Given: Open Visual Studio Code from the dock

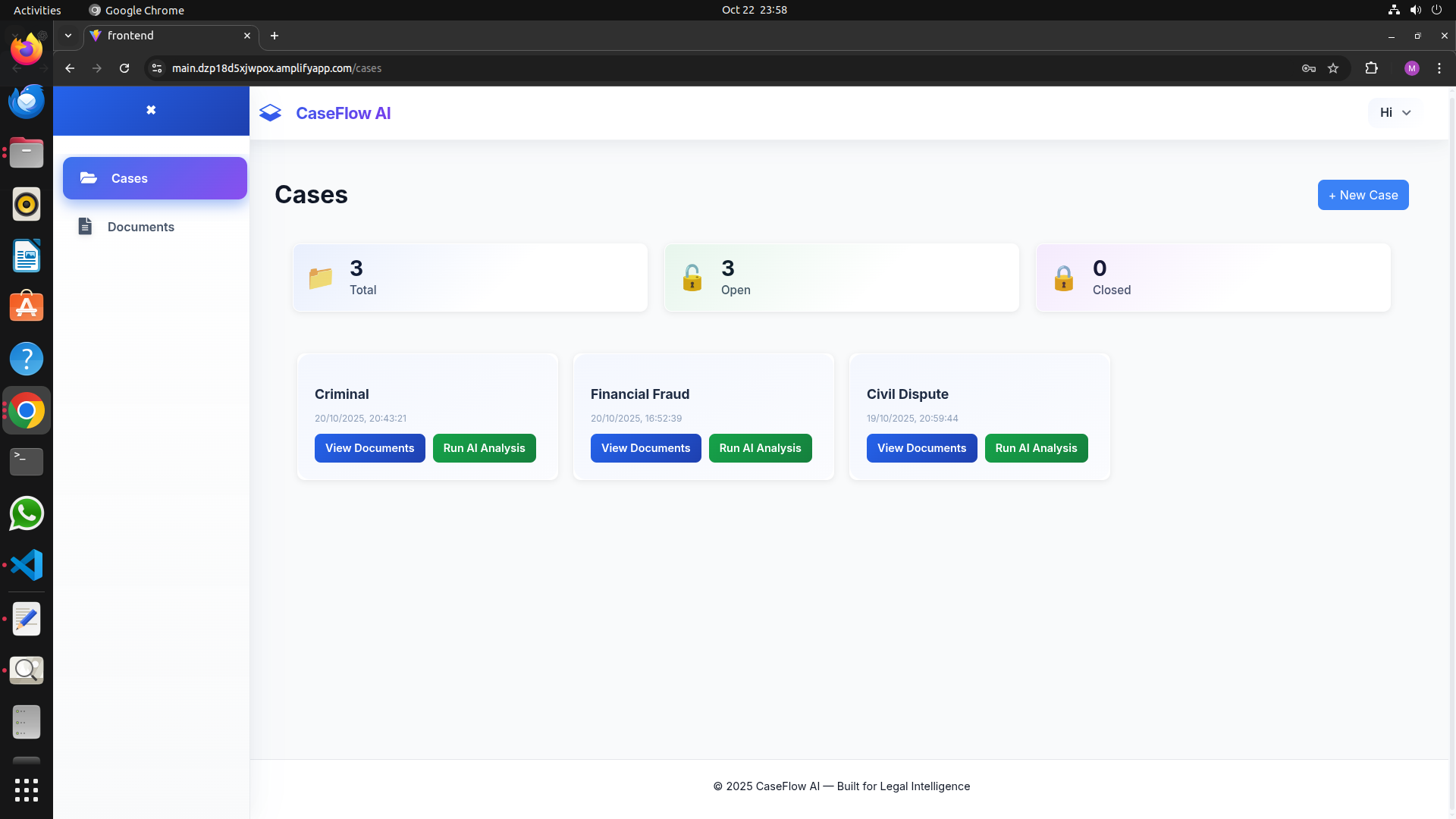Looking at the screenshot, I should click(27, 565).
